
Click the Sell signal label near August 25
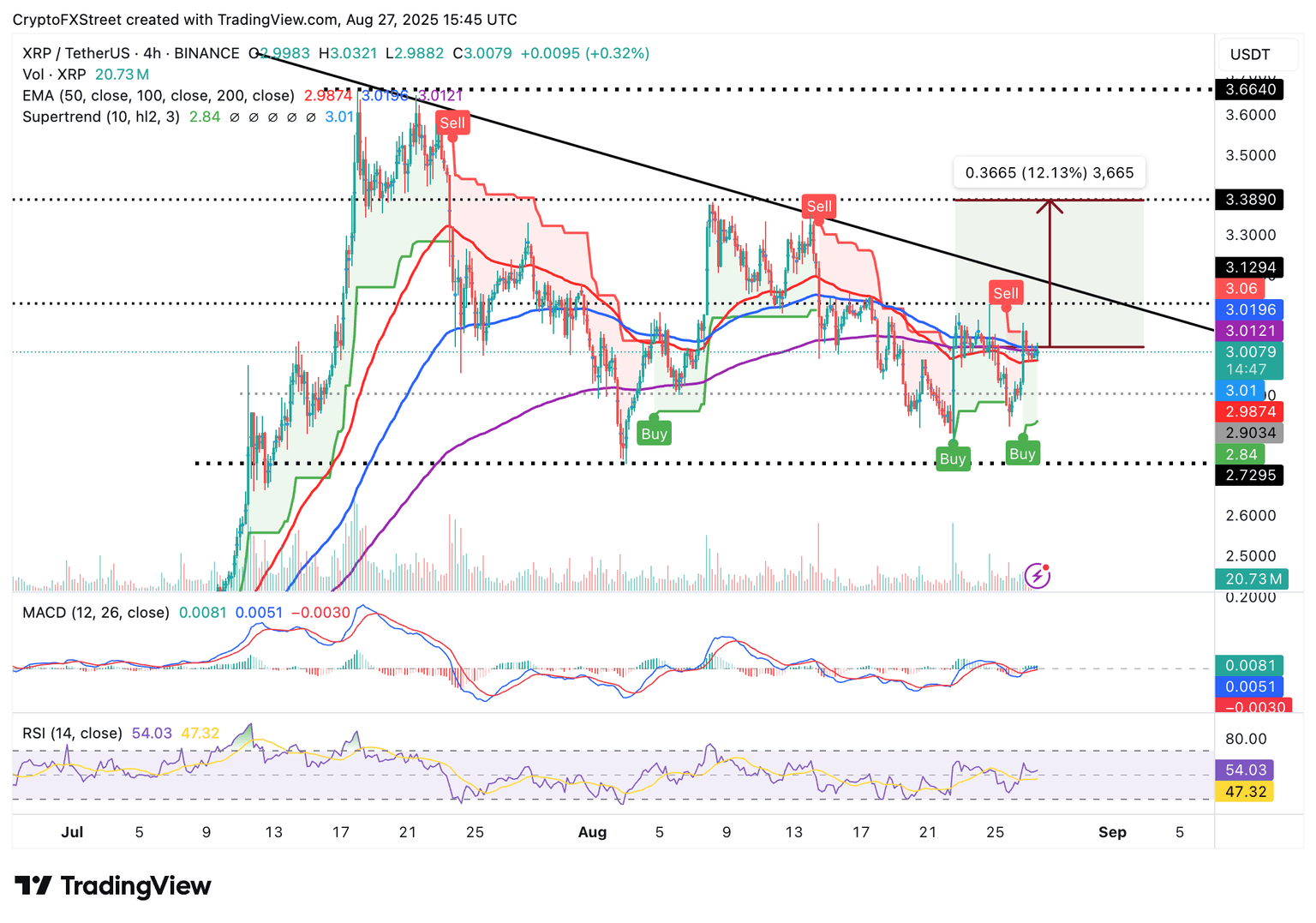pos(1005,293)
